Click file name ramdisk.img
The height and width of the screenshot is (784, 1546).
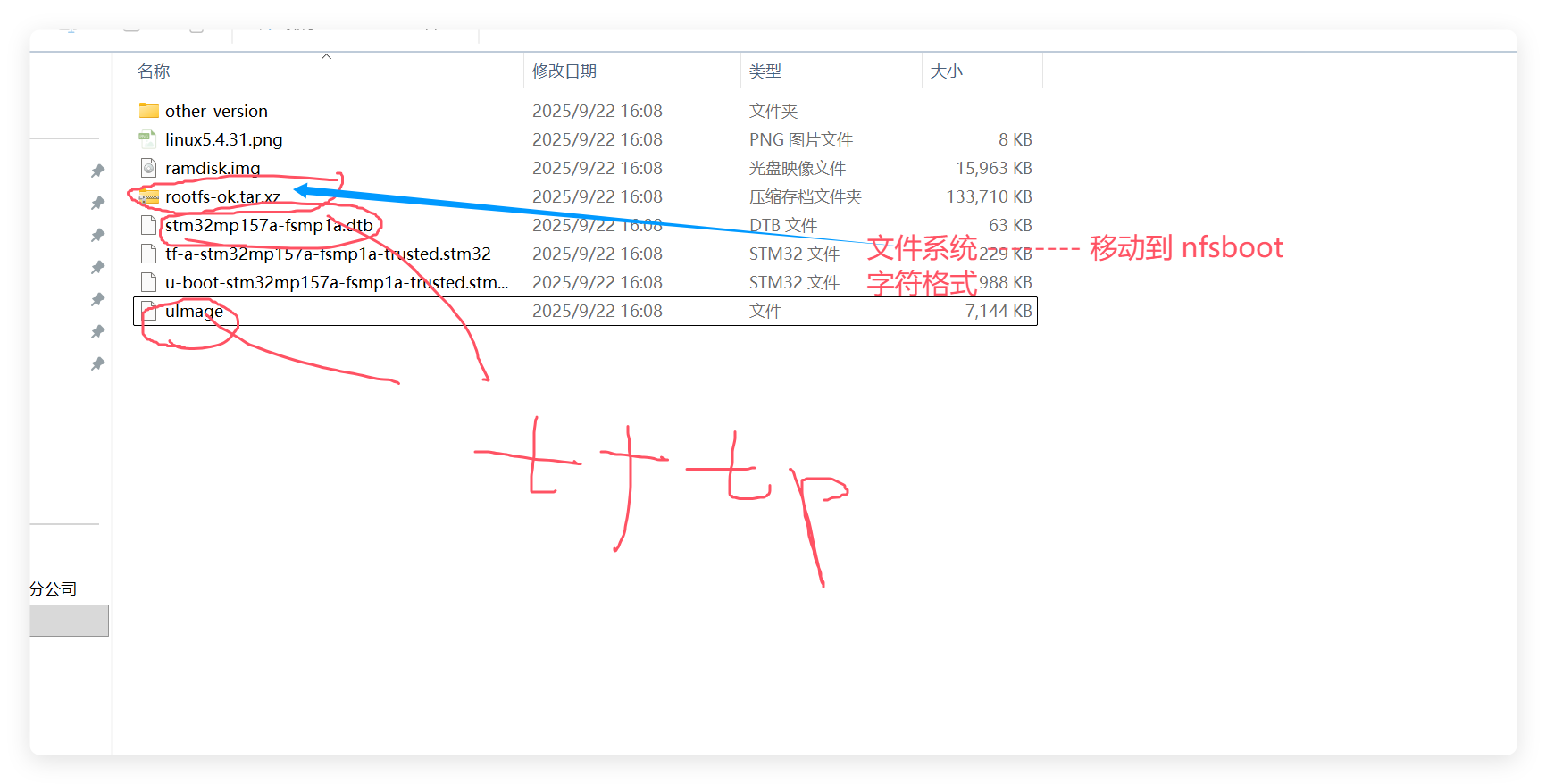click(213, 168)
